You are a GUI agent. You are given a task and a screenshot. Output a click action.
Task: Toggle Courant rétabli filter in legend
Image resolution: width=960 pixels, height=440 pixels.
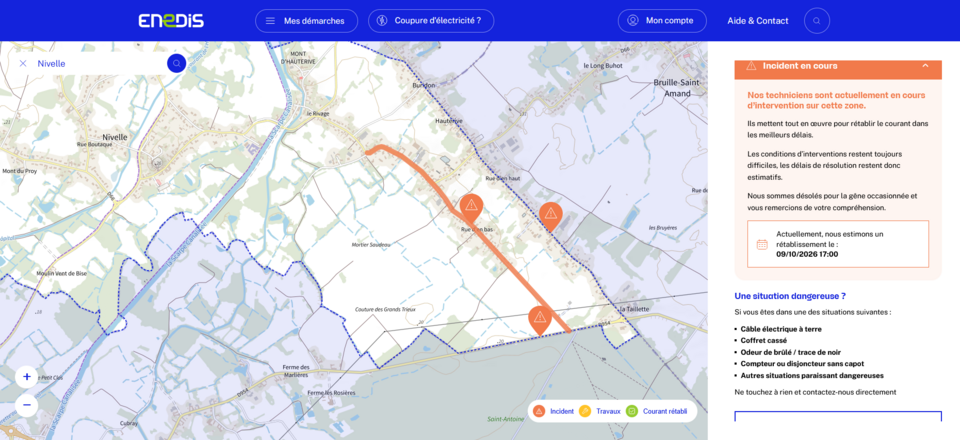point(656,411)
